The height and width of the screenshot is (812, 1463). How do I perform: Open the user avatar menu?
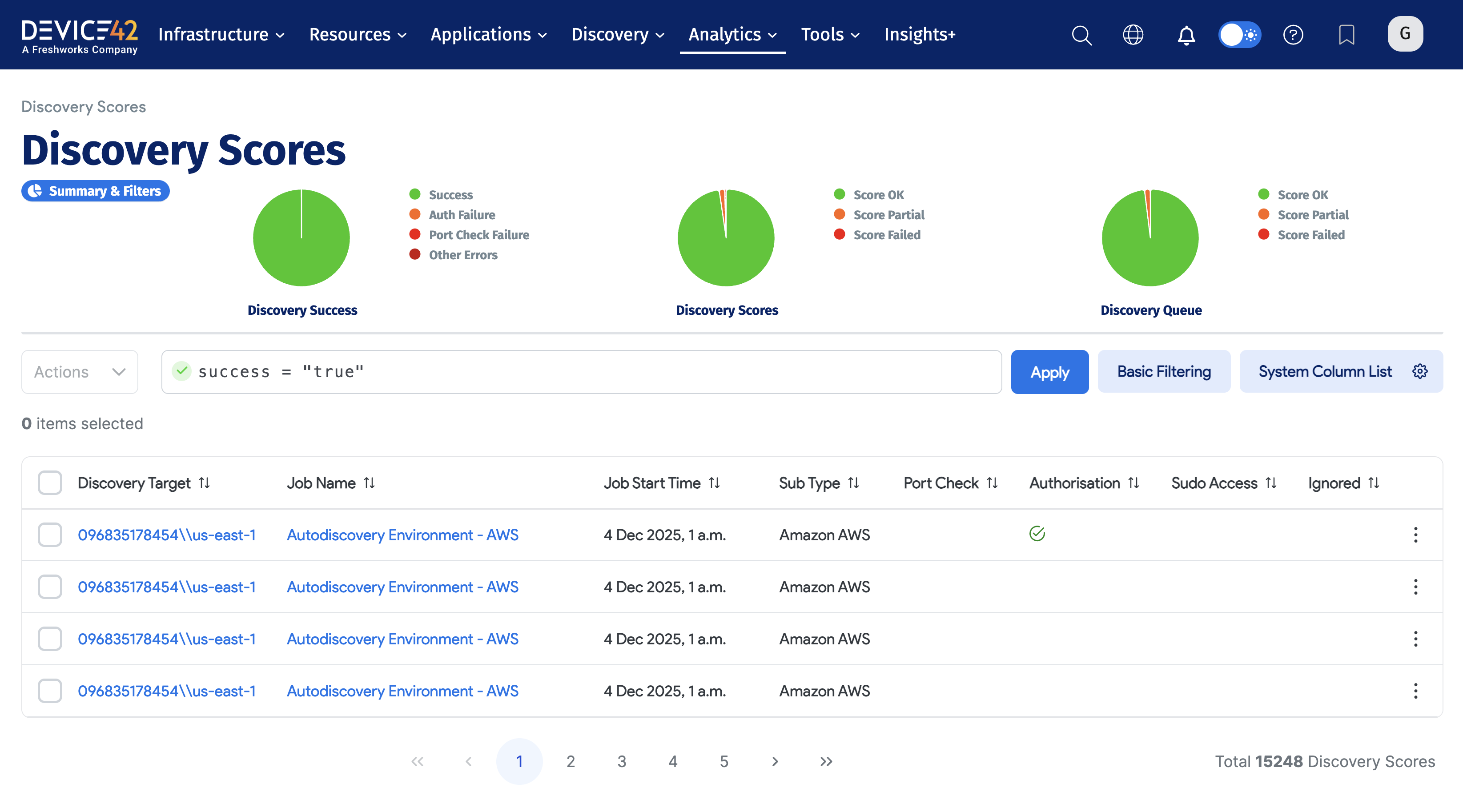1404,33
